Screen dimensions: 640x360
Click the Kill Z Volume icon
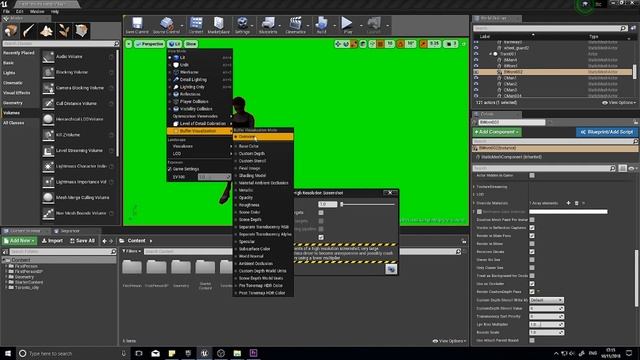click(48, 135)
